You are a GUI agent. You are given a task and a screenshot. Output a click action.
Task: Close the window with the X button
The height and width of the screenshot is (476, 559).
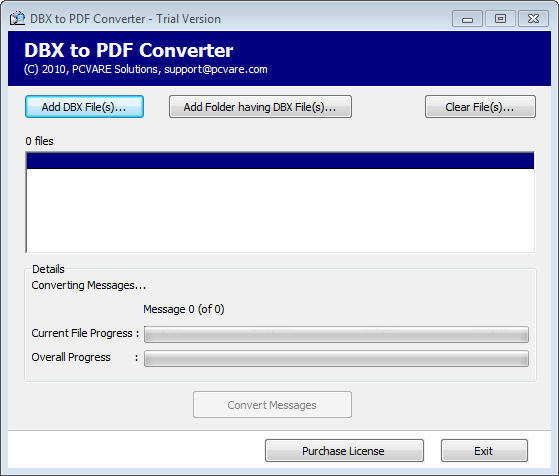click(x=533, y=19)
